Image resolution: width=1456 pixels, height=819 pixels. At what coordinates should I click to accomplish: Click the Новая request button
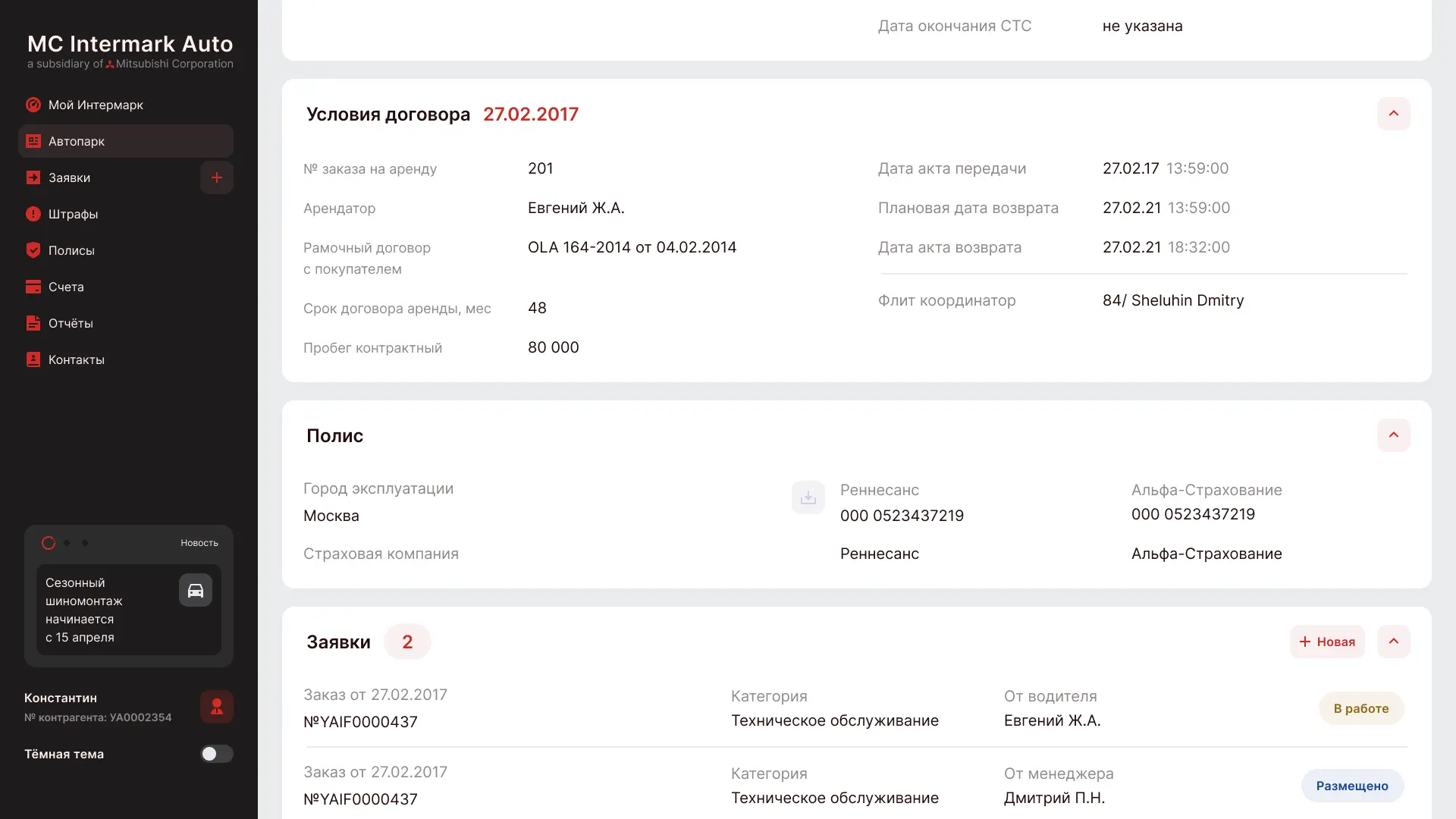point(1327,642)
